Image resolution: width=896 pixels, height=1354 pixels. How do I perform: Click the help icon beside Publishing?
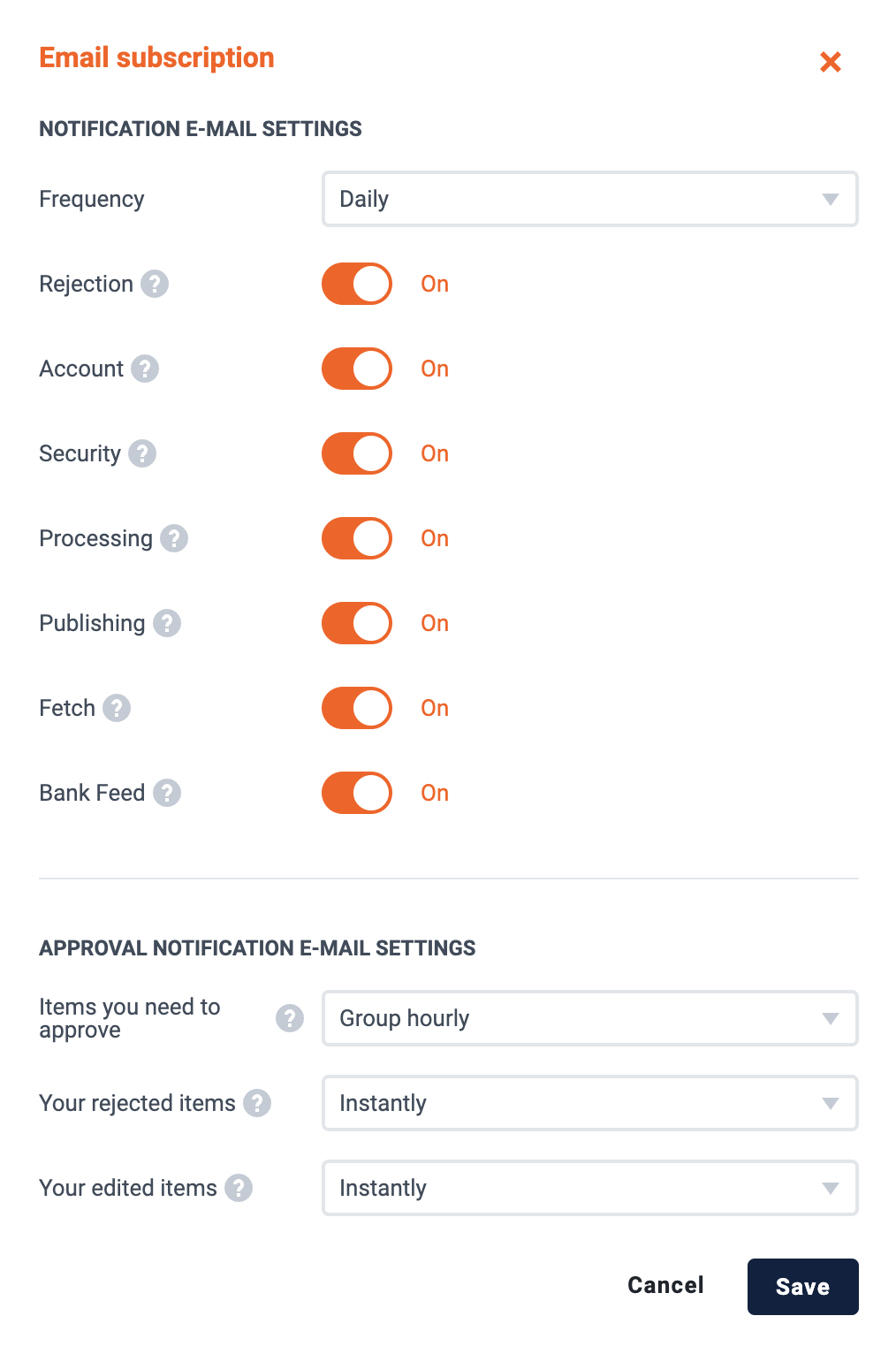pos(167,623)
